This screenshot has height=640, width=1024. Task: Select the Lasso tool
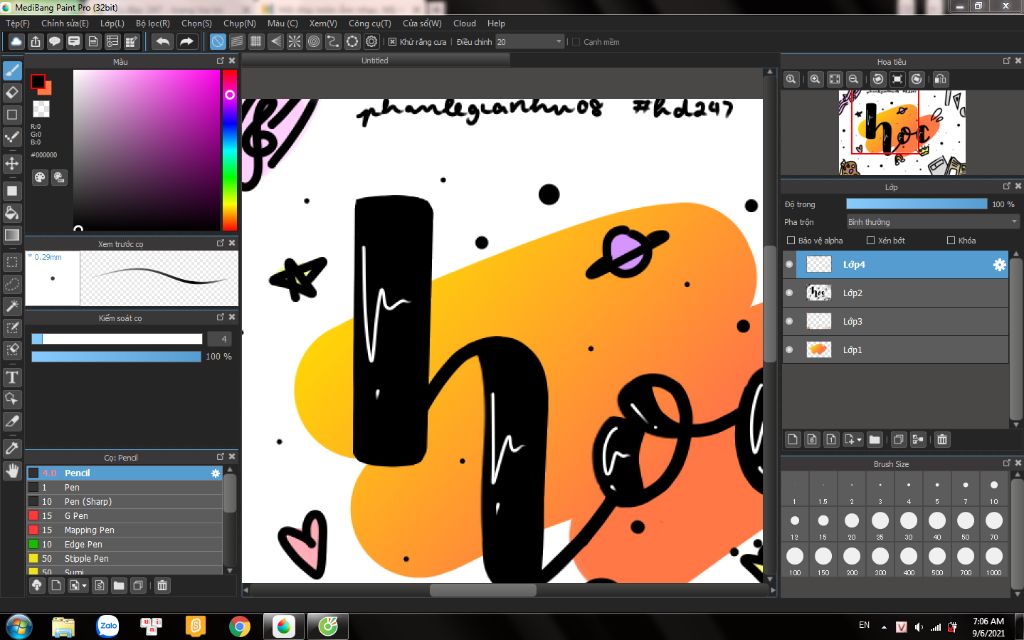click(x=12, y=285)
